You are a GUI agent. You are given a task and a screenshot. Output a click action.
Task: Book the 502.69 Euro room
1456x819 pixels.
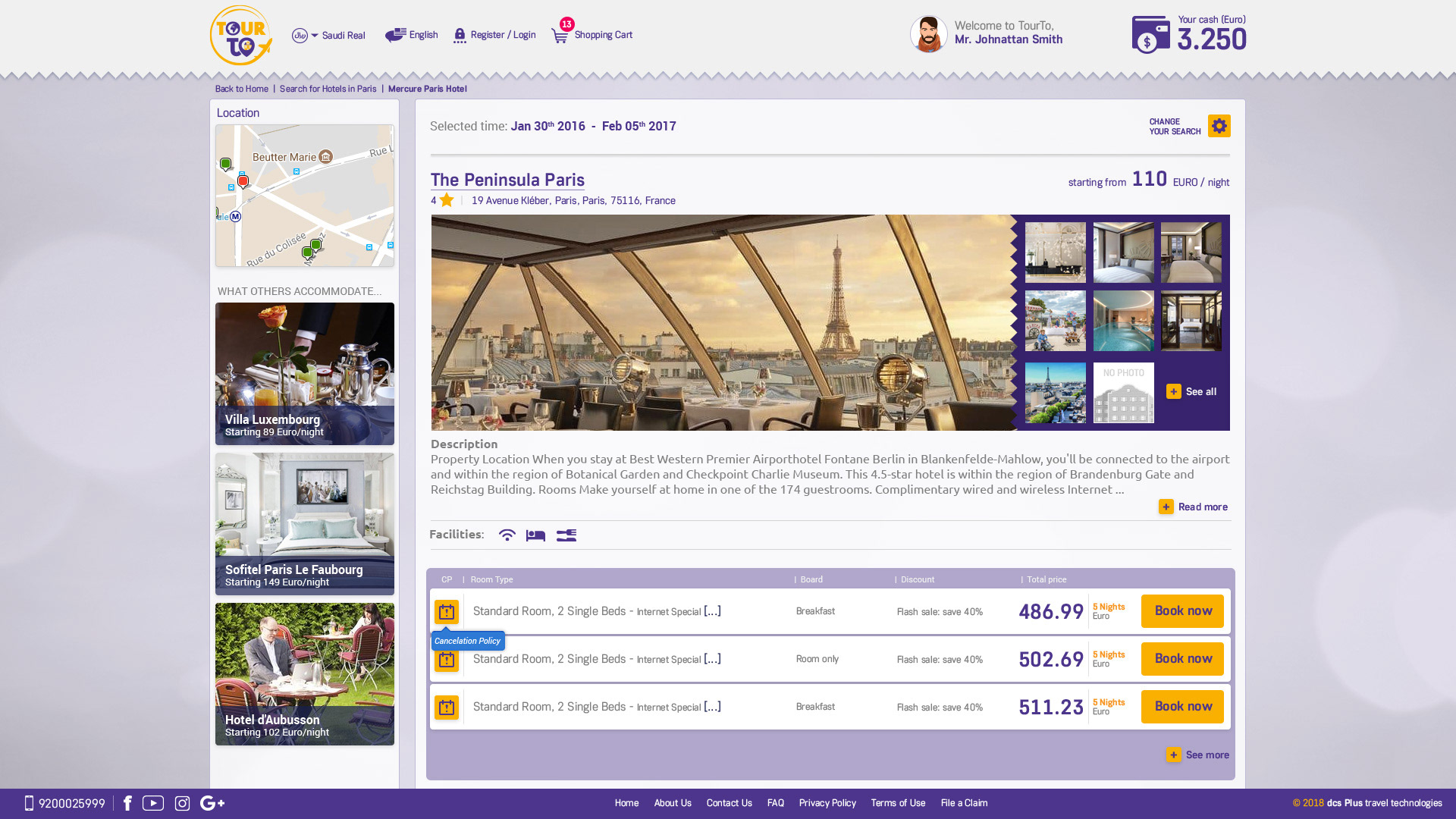click(x=1182, y=659)
